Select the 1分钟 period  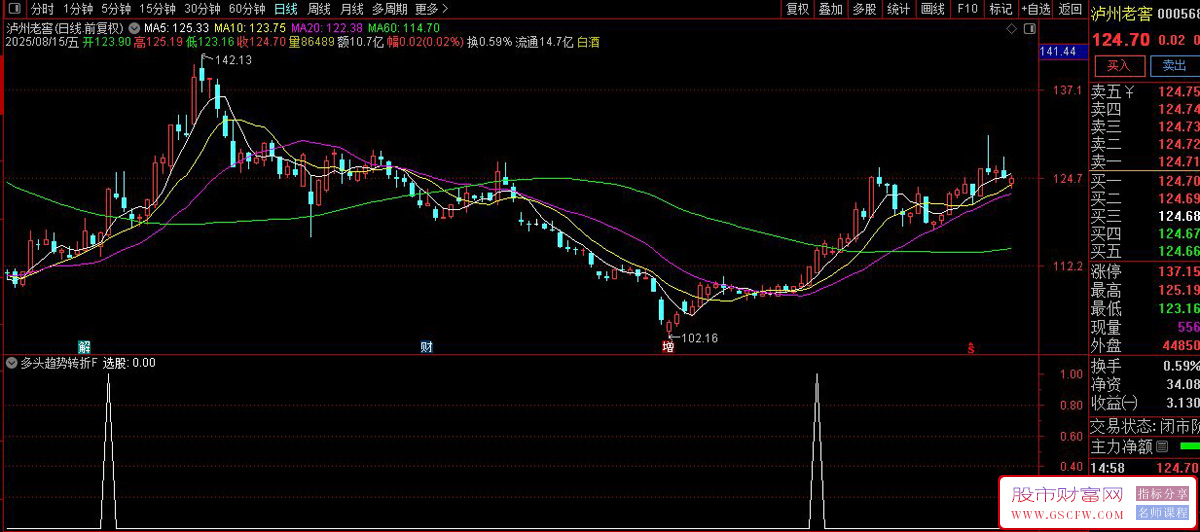coord(77,9)
